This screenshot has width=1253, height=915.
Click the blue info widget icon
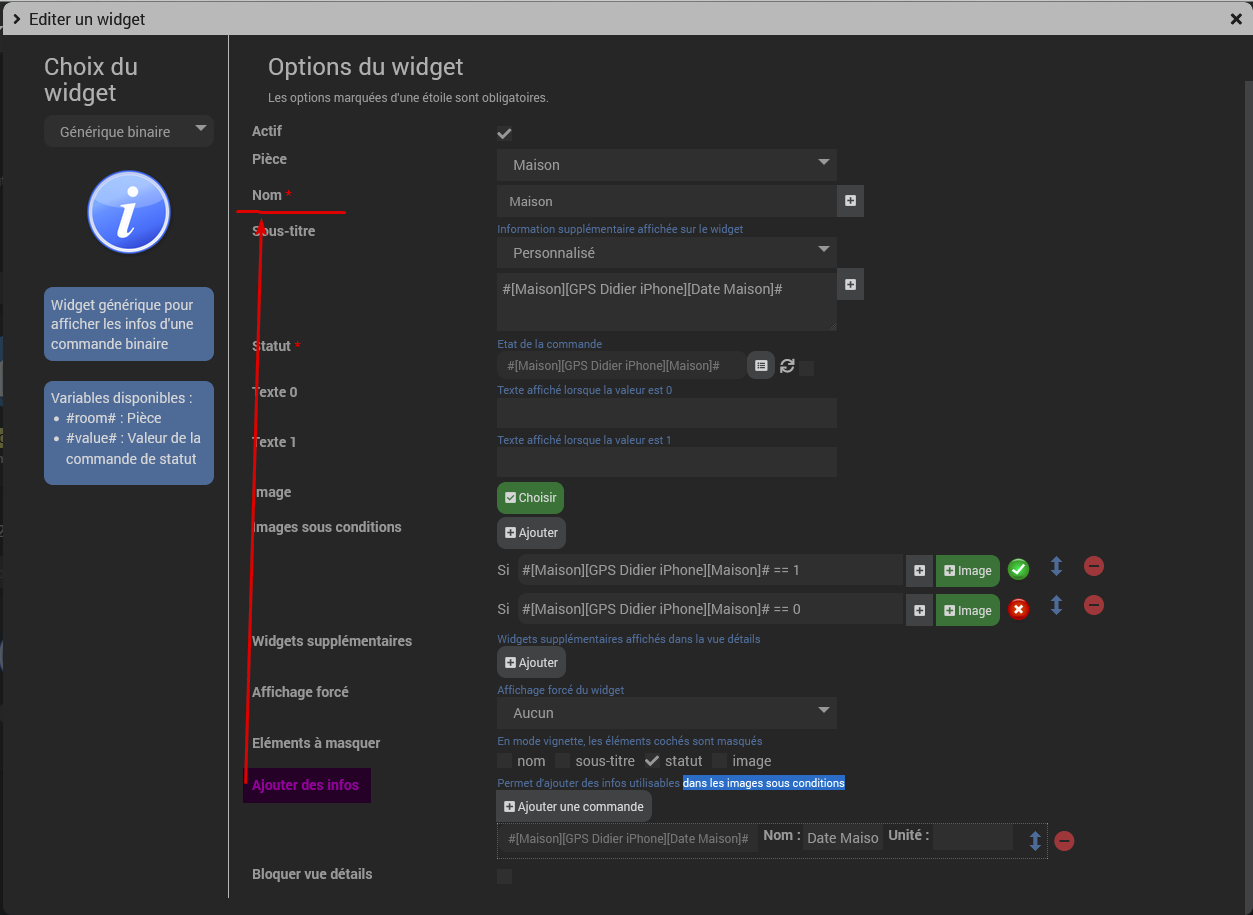(x=129, y=212)
